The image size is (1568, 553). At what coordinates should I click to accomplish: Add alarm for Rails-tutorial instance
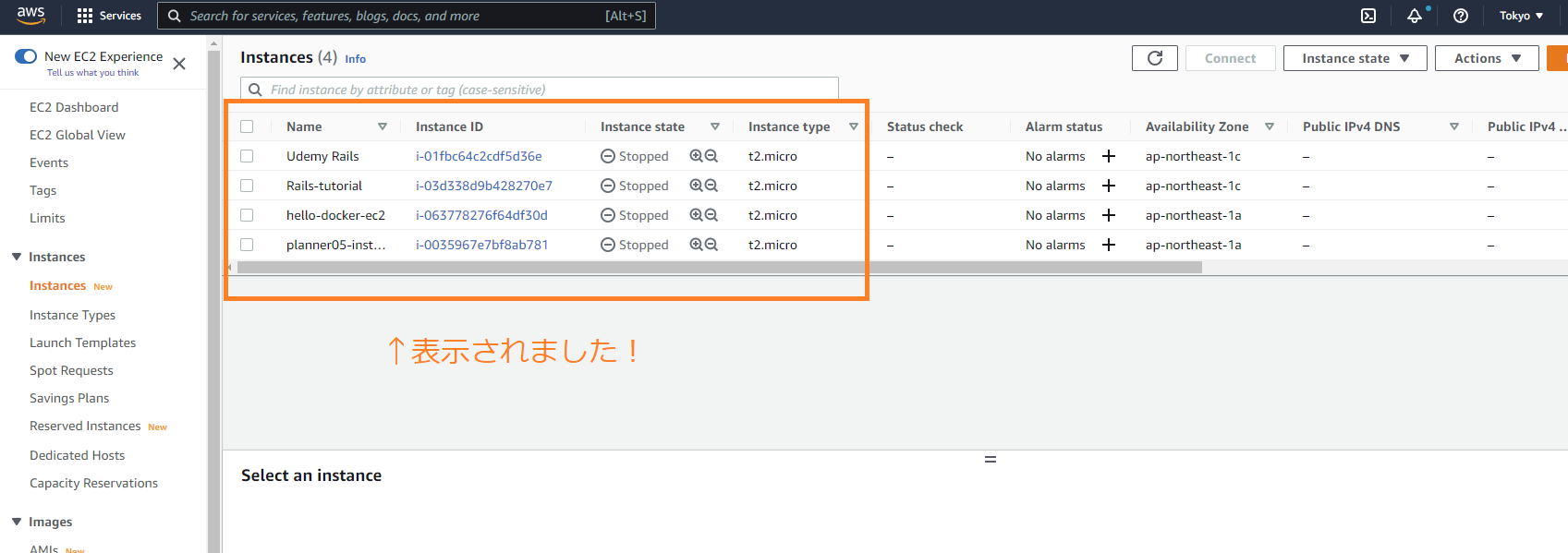point(1109,186)
